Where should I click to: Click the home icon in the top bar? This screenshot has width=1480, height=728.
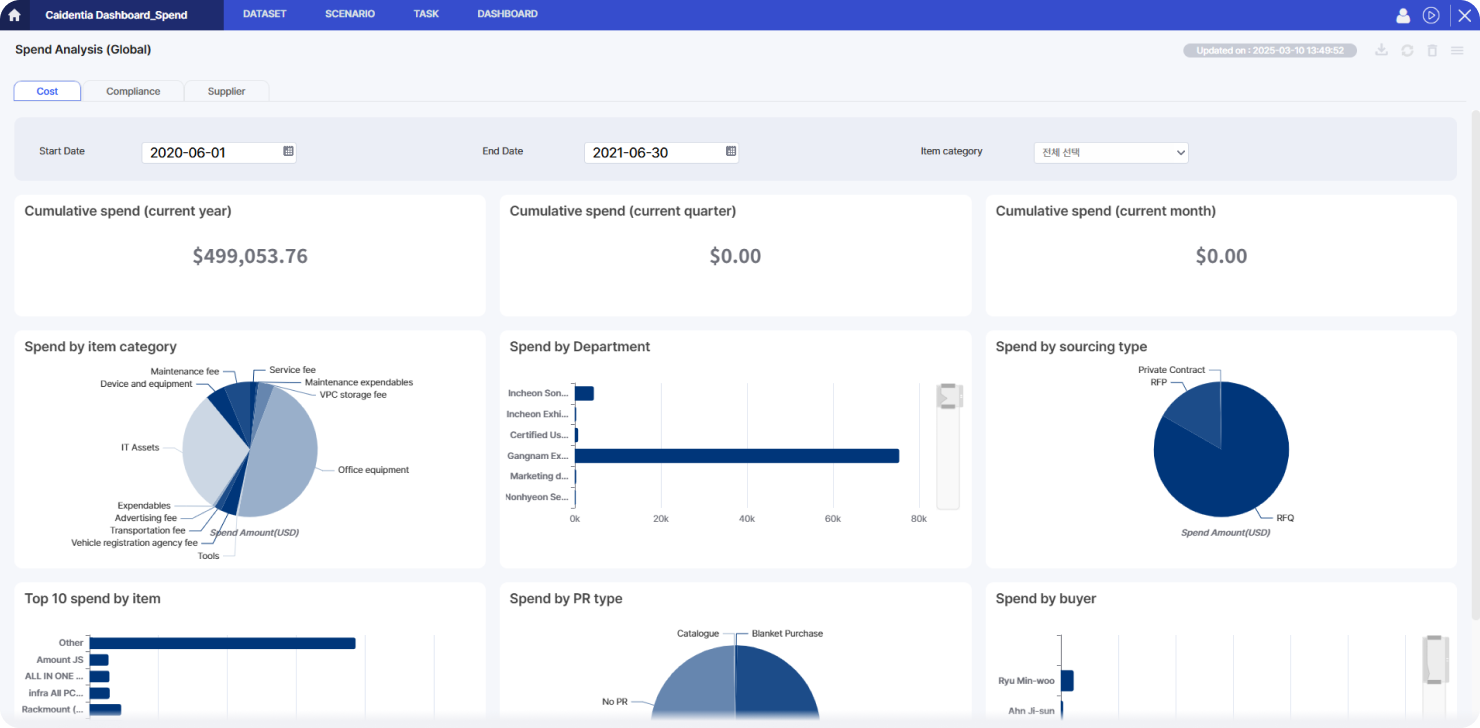point(14,15)
